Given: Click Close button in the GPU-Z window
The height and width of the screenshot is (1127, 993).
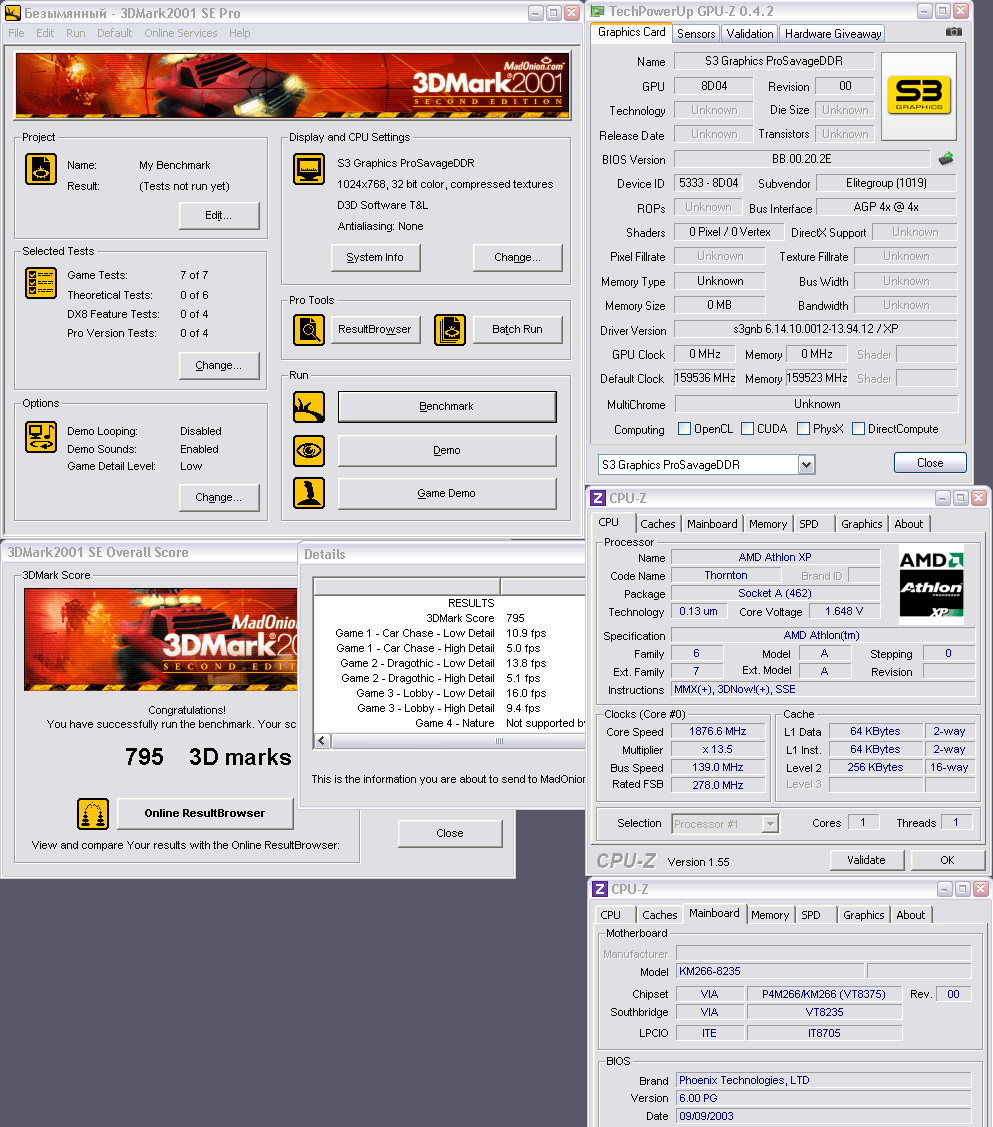Looking at the screenshot, I should pyautogui.click(x=930, y=463).
